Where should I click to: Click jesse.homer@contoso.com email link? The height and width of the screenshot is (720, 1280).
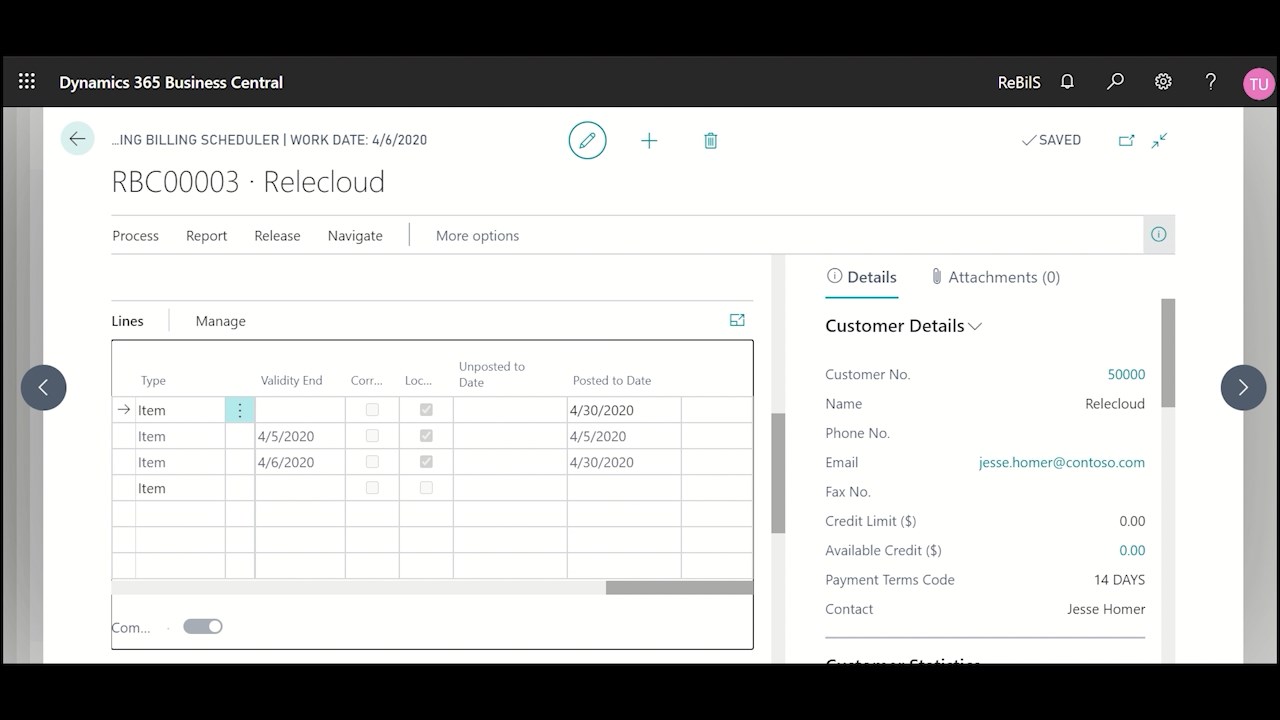(1062, 462)
